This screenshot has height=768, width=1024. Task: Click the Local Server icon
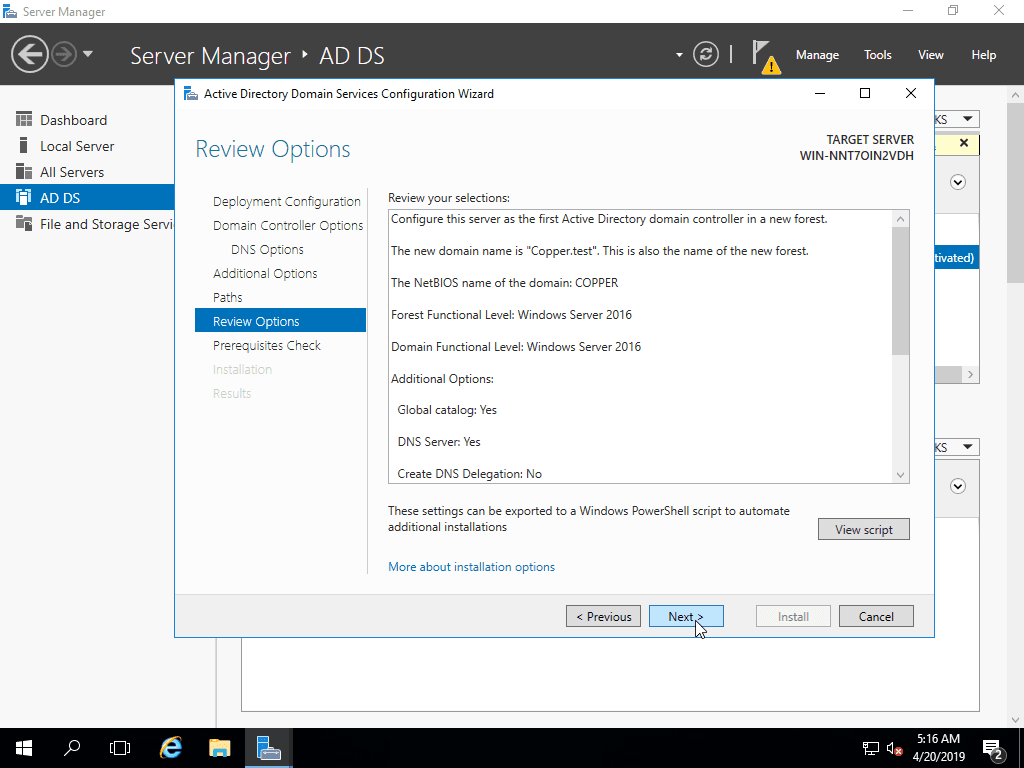pos(24,146)
